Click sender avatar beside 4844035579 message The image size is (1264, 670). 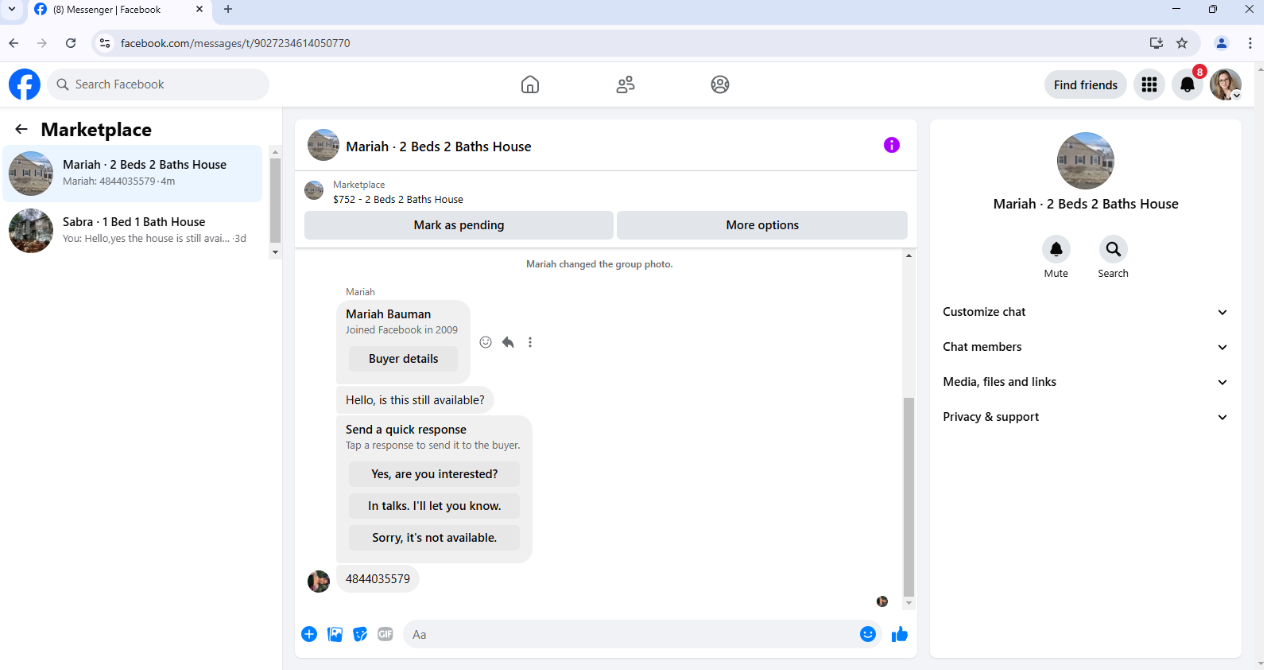[x=319, y=581]
